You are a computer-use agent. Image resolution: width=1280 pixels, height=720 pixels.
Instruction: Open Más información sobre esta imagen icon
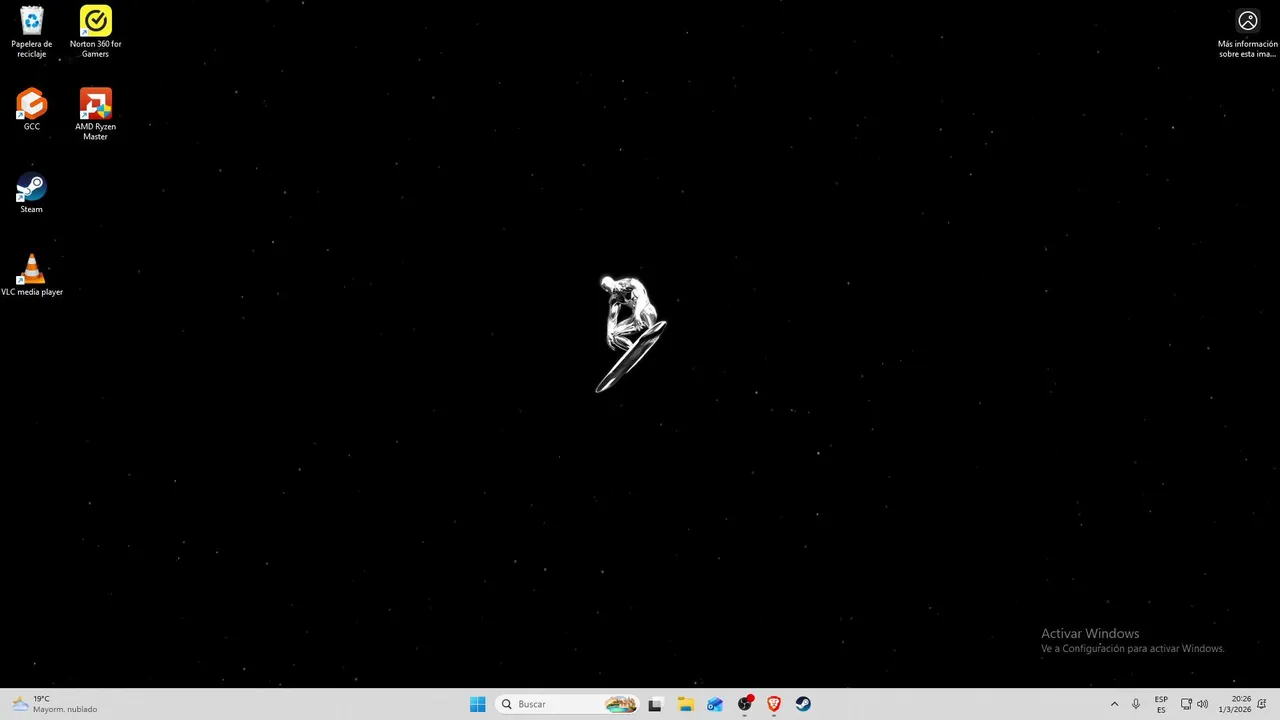coord(1247,33)
